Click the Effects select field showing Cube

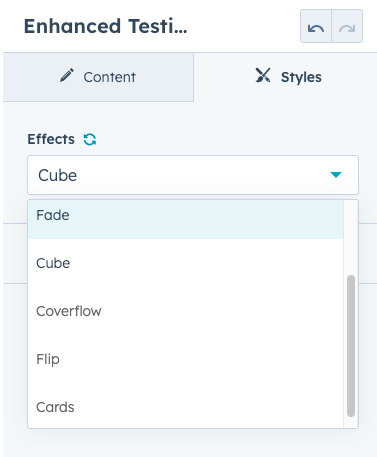193,175
